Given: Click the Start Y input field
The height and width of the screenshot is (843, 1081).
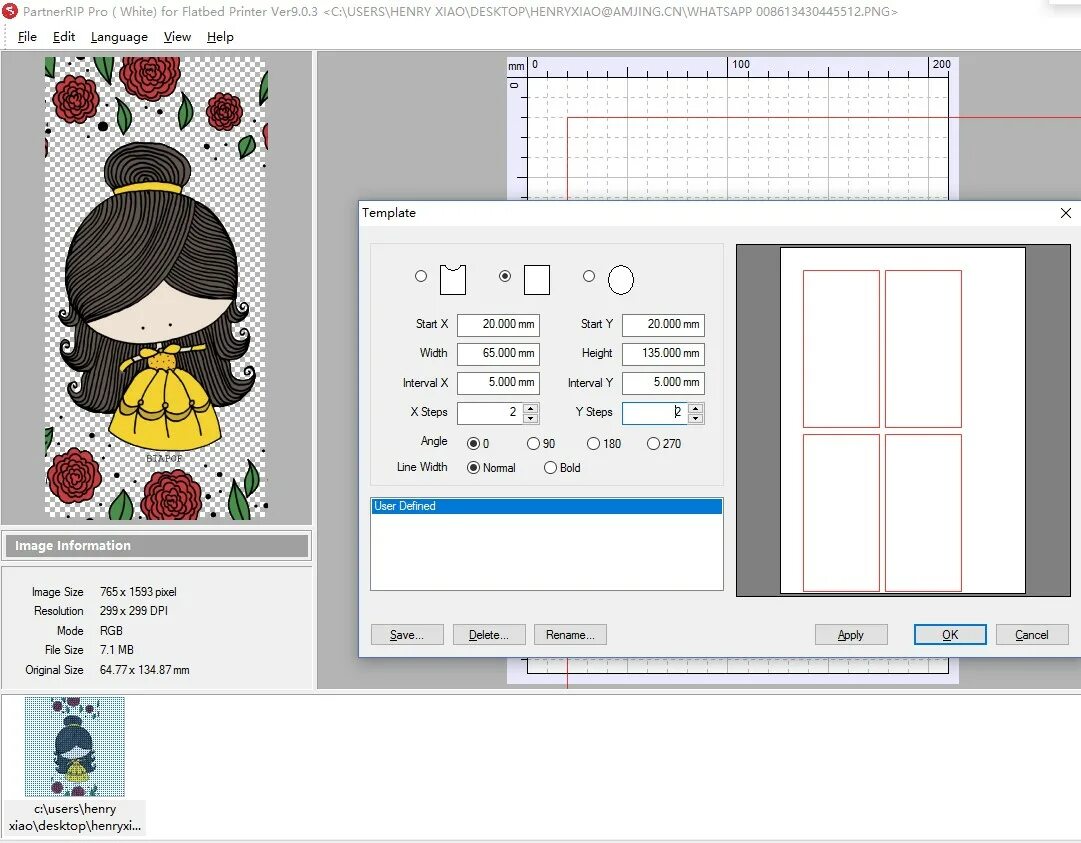Looking at the screenshot, I should (663, 325).
